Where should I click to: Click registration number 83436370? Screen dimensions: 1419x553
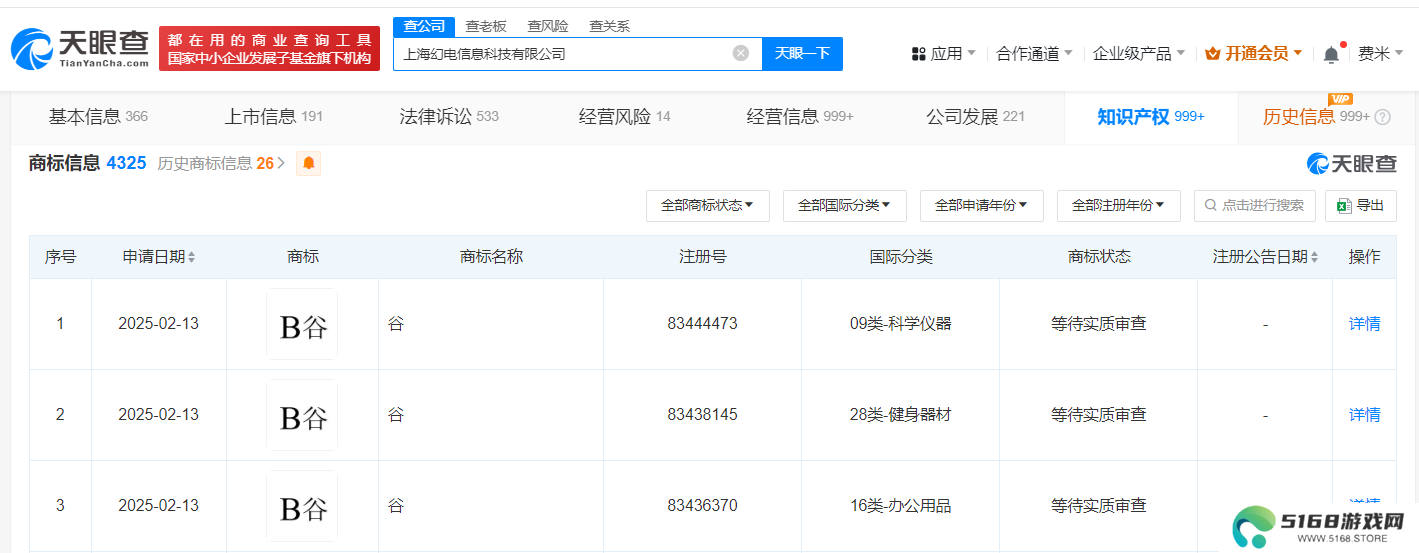[702, 506]
